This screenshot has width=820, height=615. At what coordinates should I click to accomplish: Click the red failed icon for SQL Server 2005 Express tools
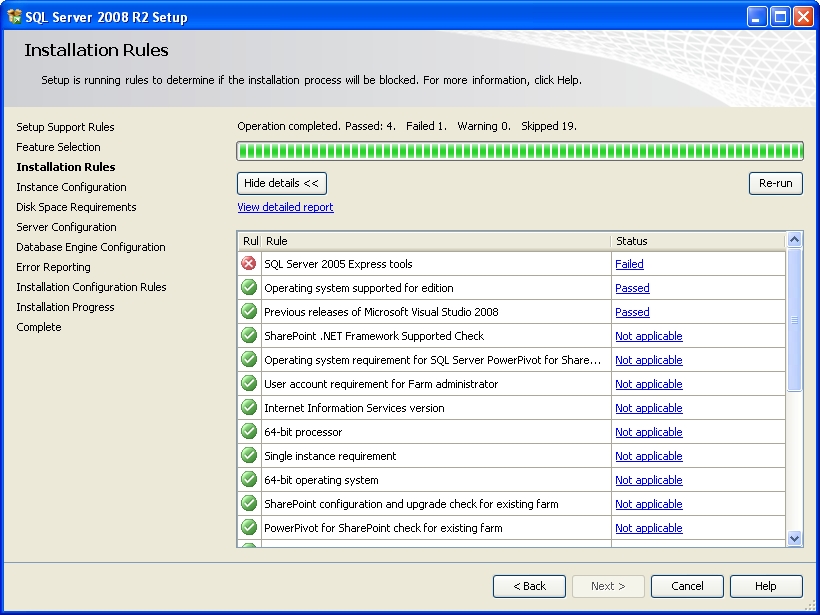[249, 263]
